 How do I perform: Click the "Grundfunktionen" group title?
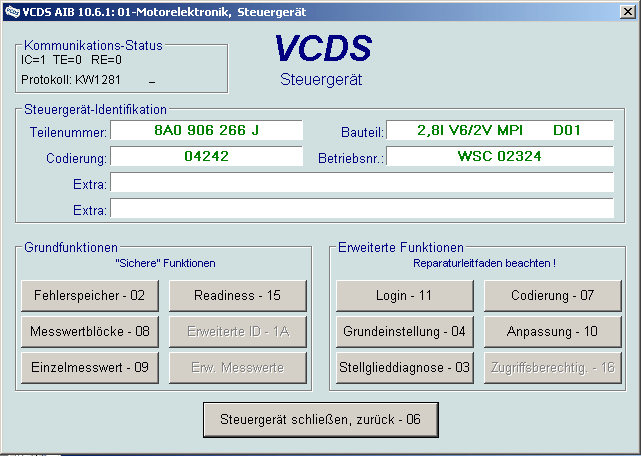coord(71,247)
